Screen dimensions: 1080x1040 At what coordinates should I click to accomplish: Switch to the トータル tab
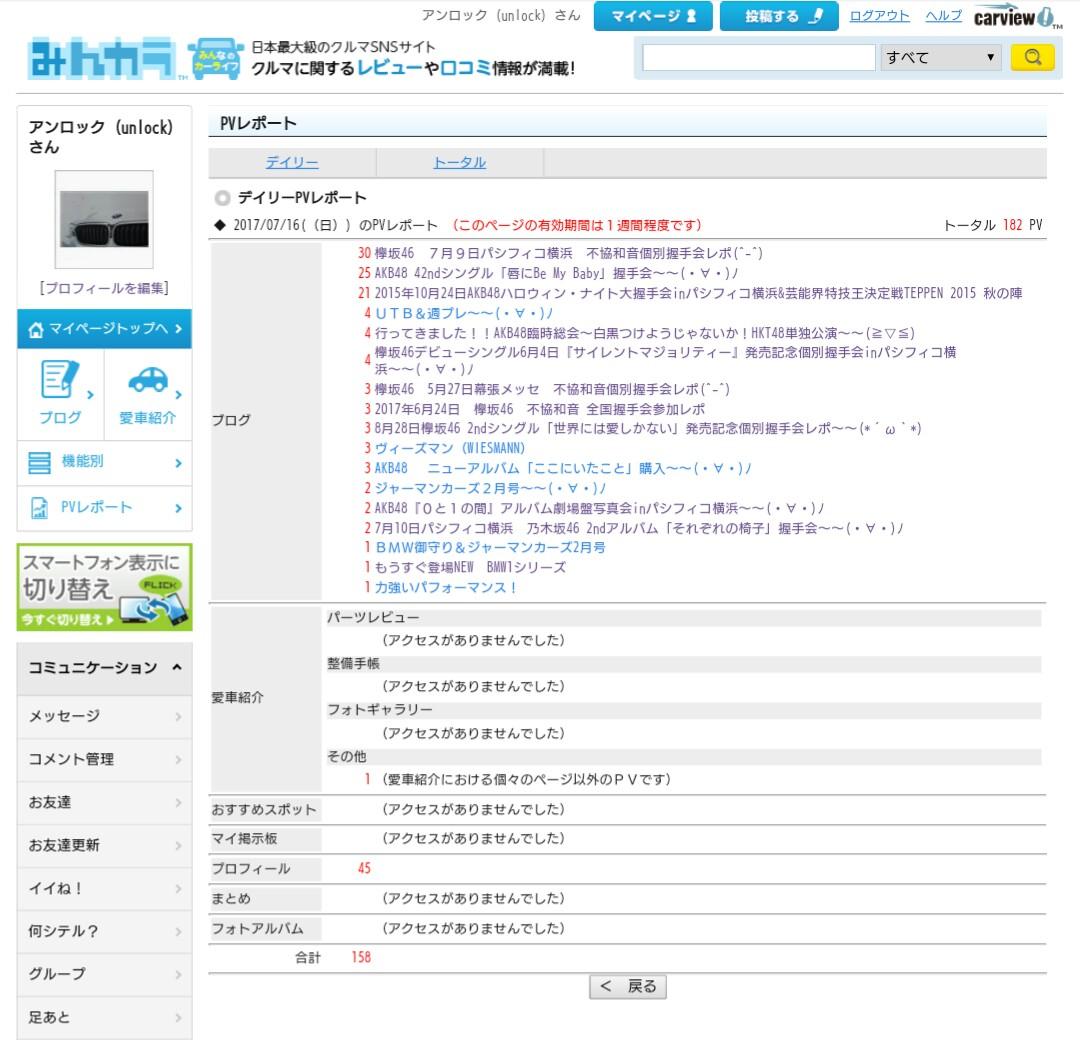(459, 161)
